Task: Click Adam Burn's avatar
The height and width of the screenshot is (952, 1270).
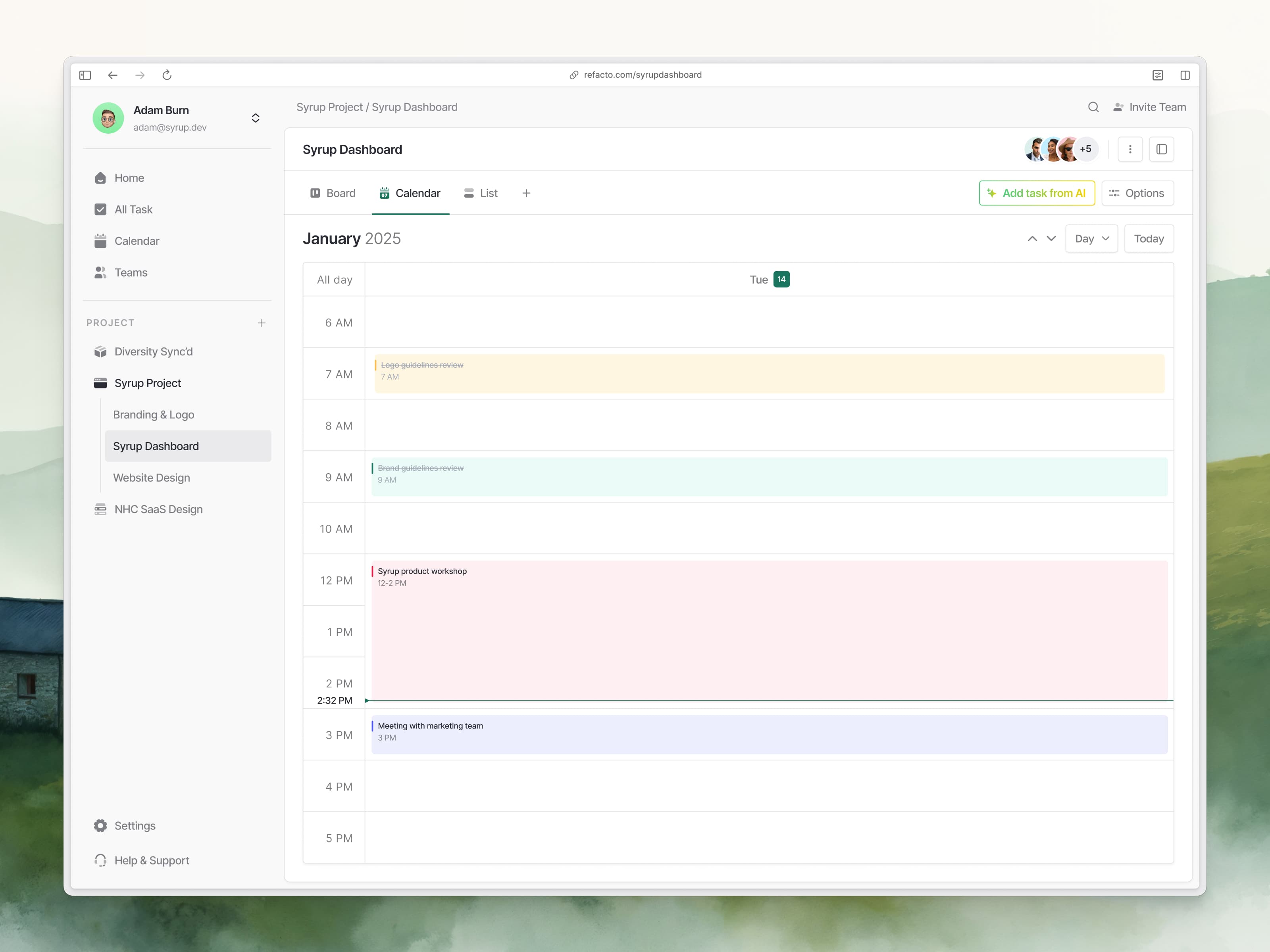Action: coord(108,118)
